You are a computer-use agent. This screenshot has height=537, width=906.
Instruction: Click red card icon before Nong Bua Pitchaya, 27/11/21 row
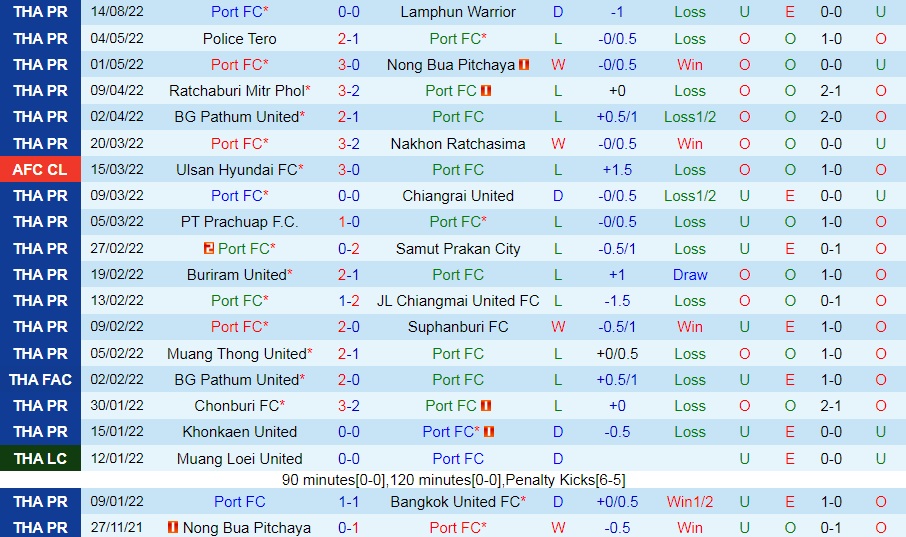pos(173,527)
